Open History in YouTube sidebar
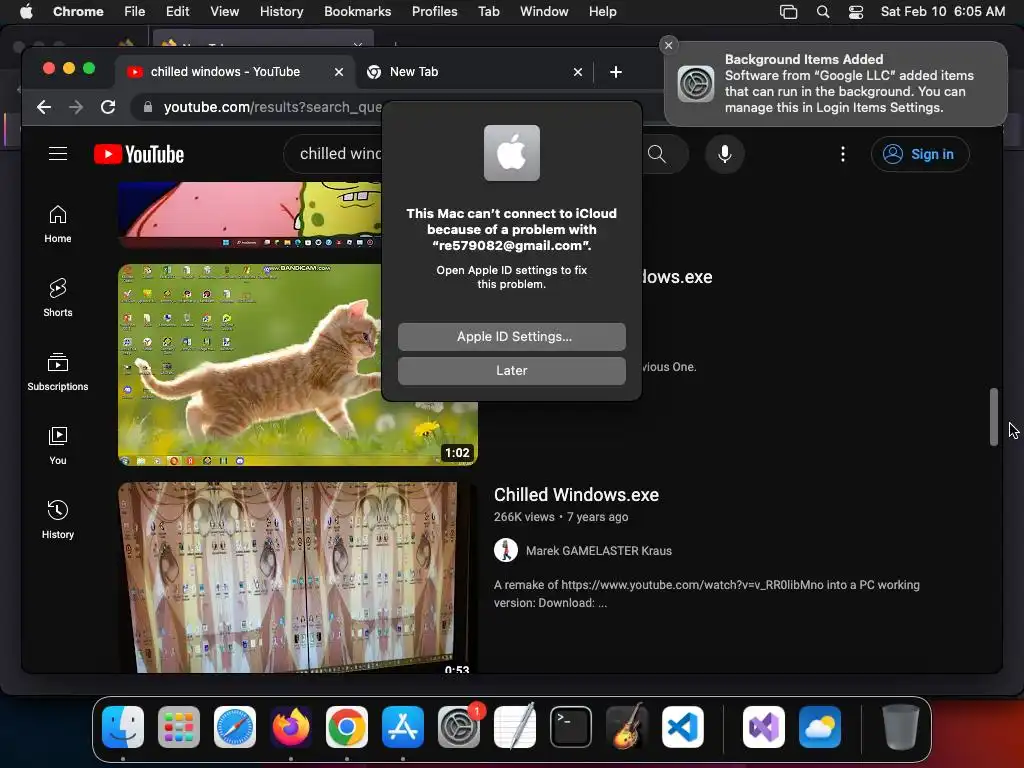Image resolution: width=1024 pixels, height=768 pixels. pos(57,519)
